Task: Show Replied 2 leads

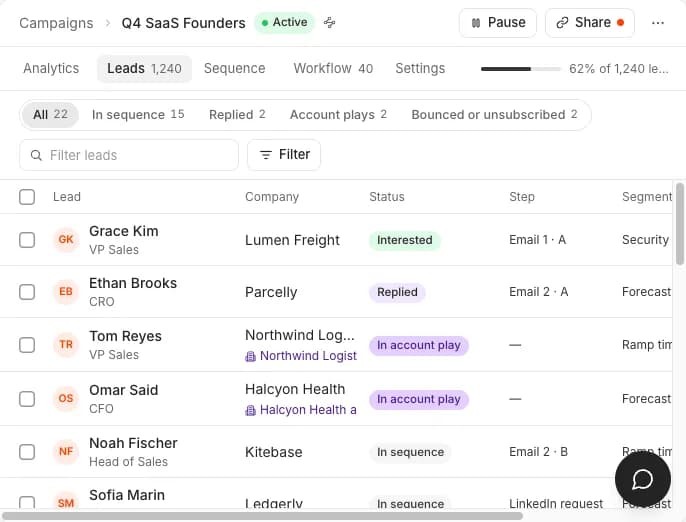Action: coord(237,115)
